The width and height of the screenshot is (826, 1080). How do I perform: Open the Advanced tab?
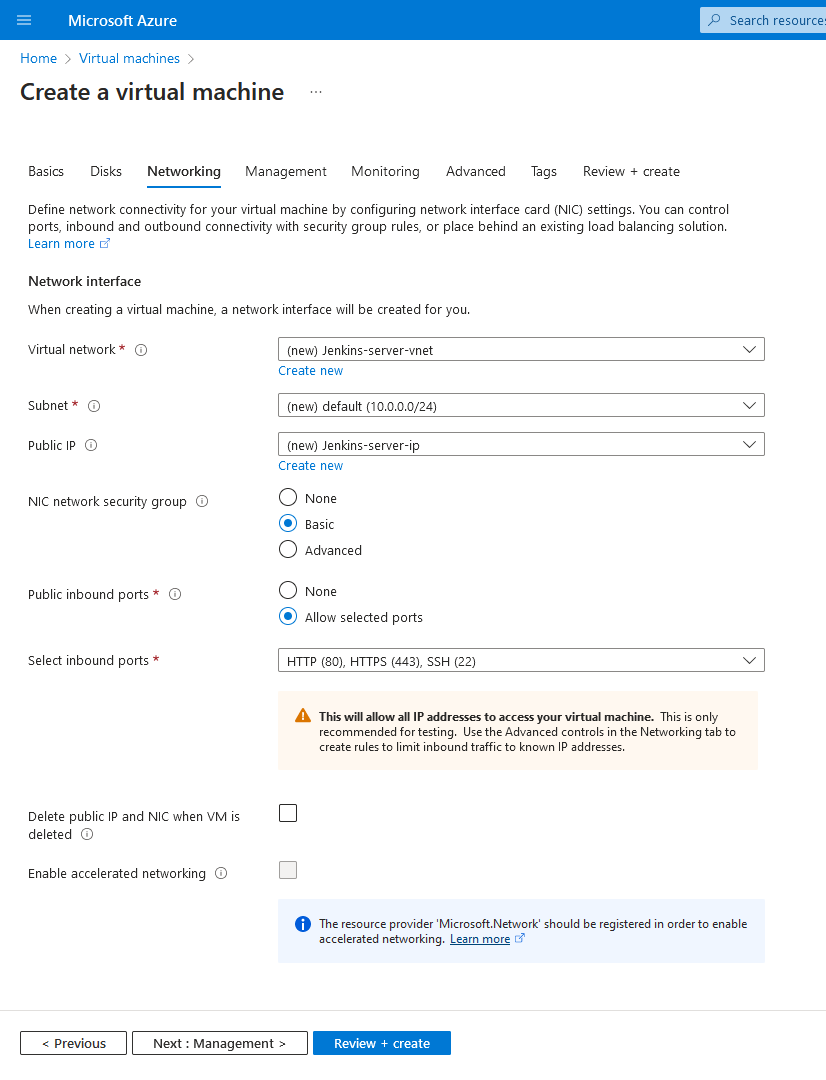(475, 172)
